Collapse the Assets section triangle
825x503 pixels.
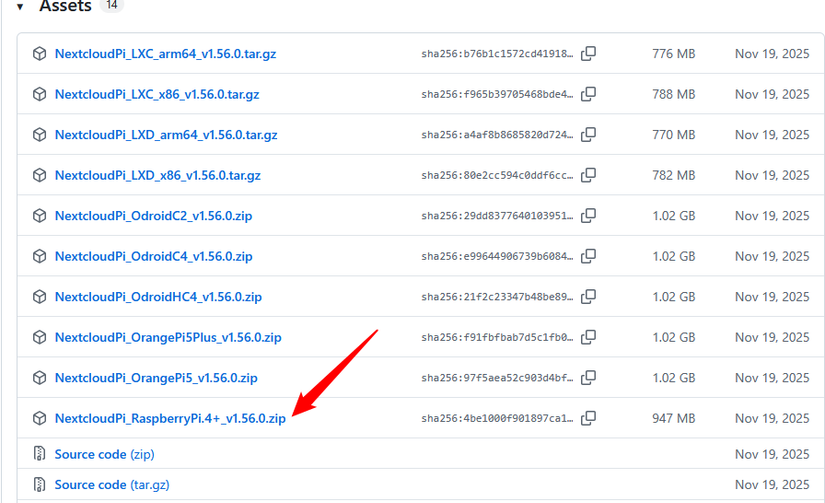20,7
